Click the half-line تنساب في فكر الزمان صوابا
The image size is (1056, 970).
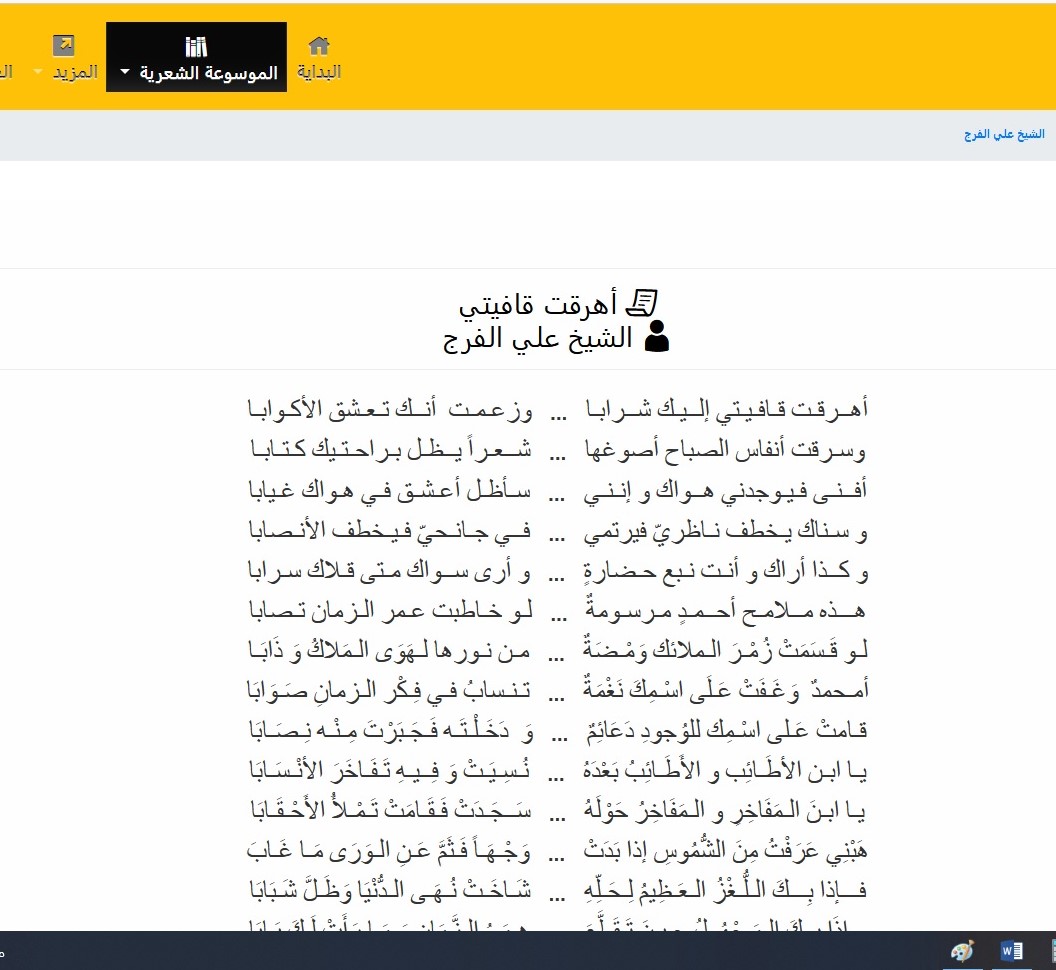pyautogui.click(x=389, y=689)
